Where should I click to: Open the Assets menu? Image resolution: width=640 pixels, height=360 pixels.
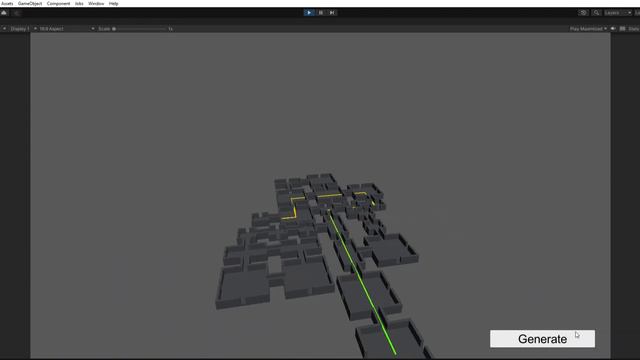click(7, 3)
